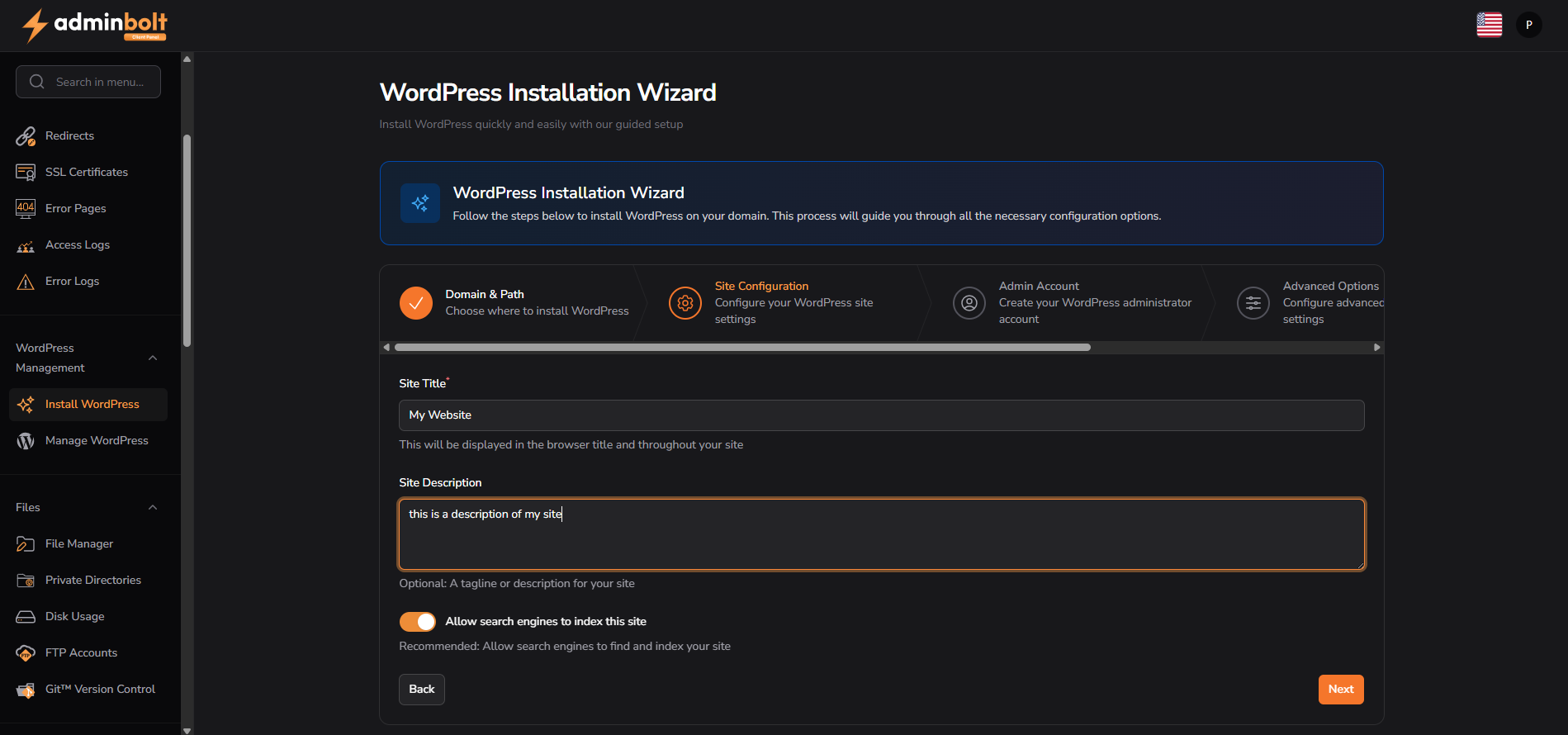Click the sidebar scrollbar down arrow
Image resolution: width=1568 pixels, height=735 pixels.
coord(187,730)
